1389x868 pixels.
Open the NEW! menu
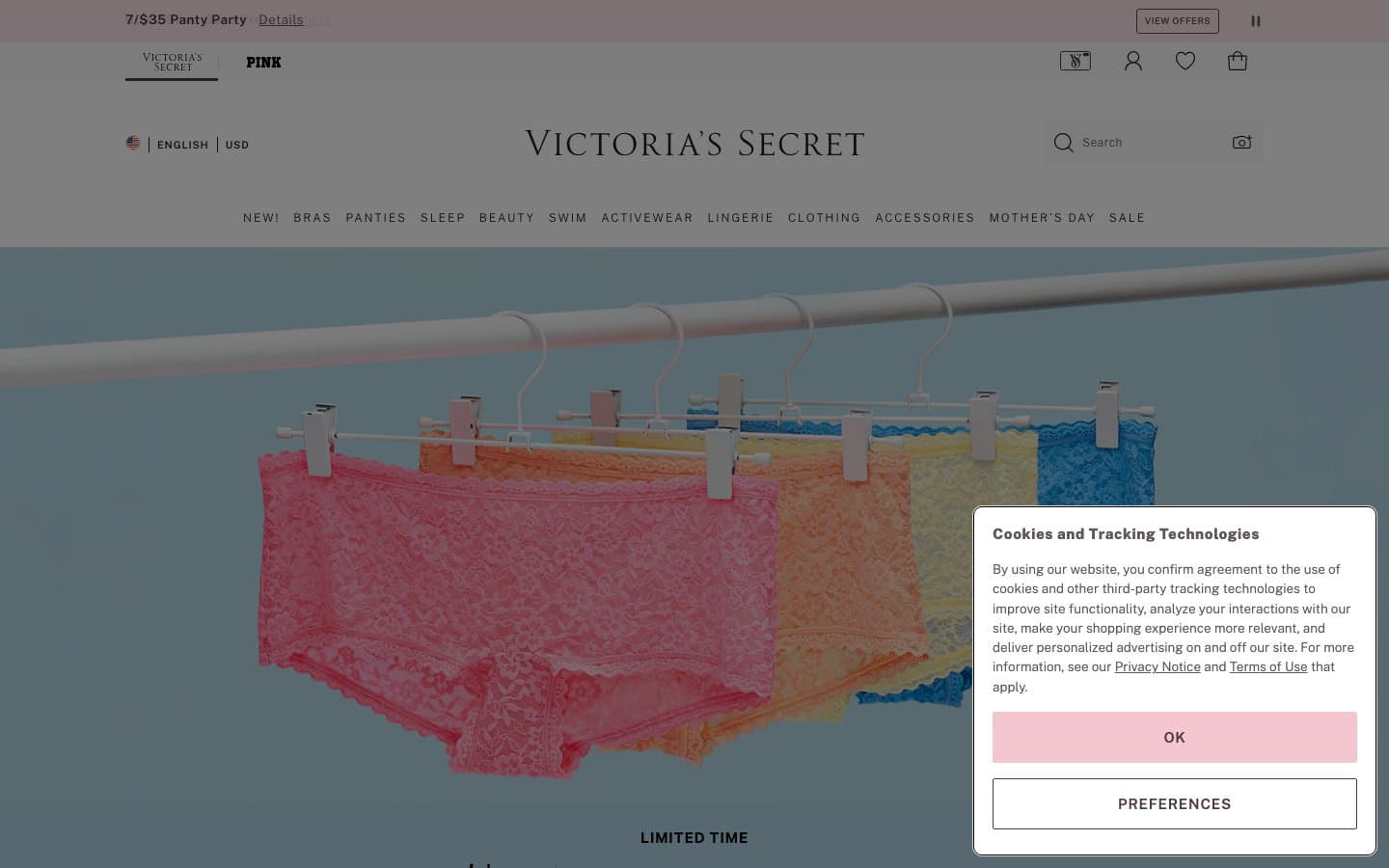[261, 218]
